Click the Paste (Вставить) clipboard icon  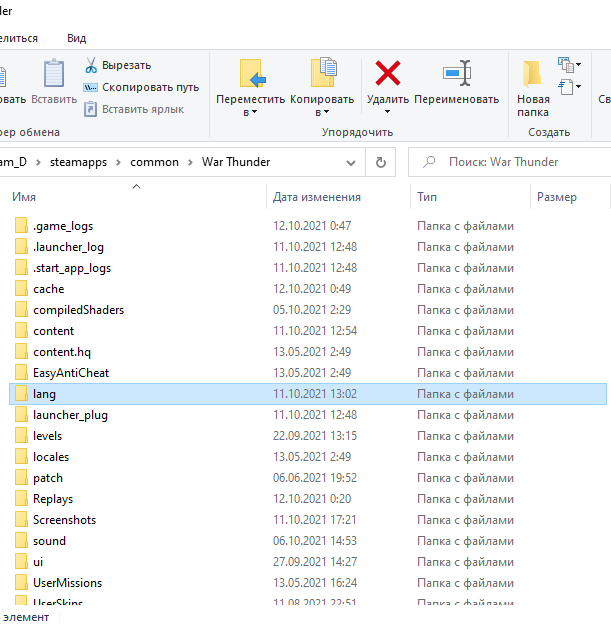pos(54,73)
